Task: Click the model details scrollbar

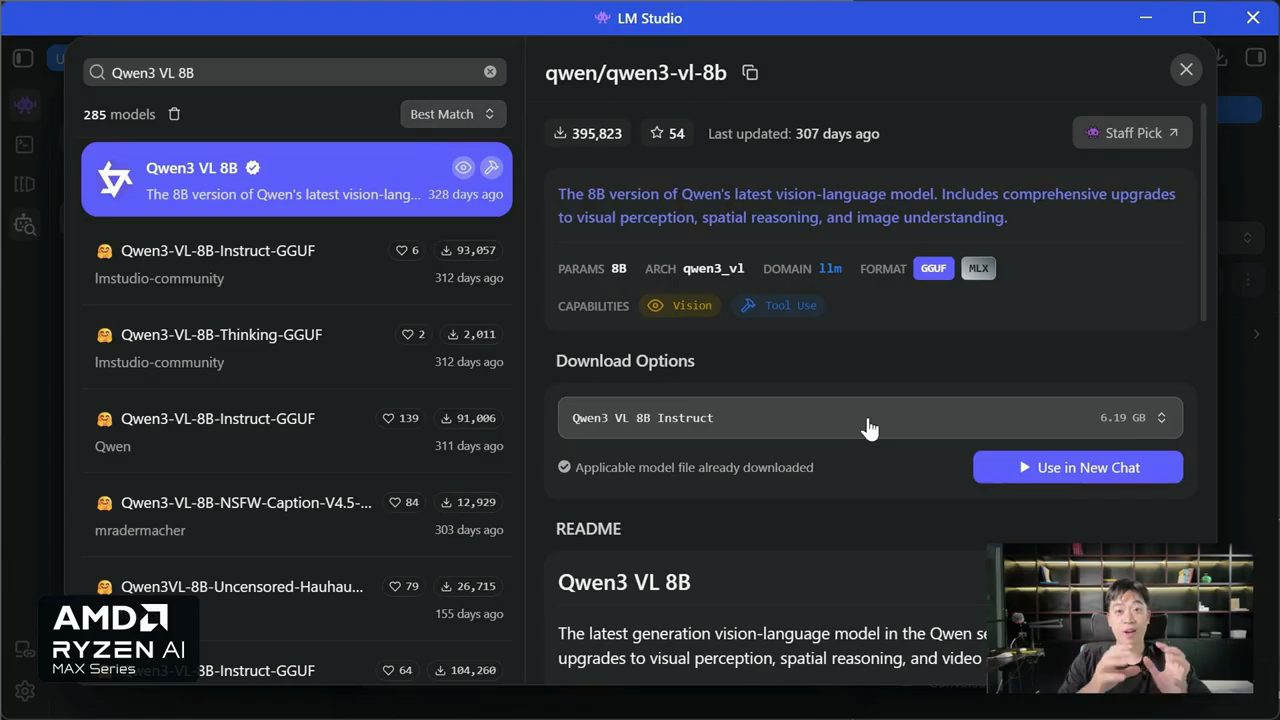Action: 1204,212
